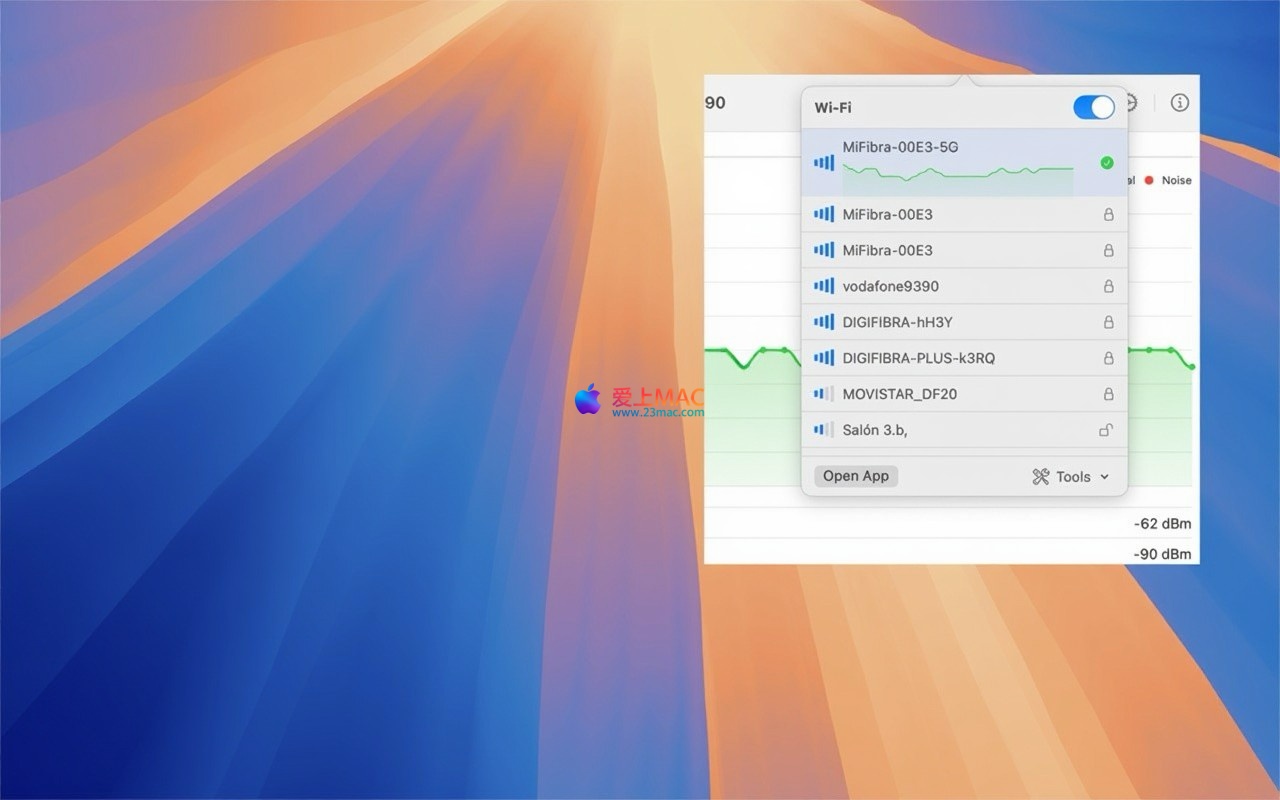Click the open padlock icon beside Salón 3.b
The width and height of the screenshot is (1280, 800).
(x=1107, y=430)
